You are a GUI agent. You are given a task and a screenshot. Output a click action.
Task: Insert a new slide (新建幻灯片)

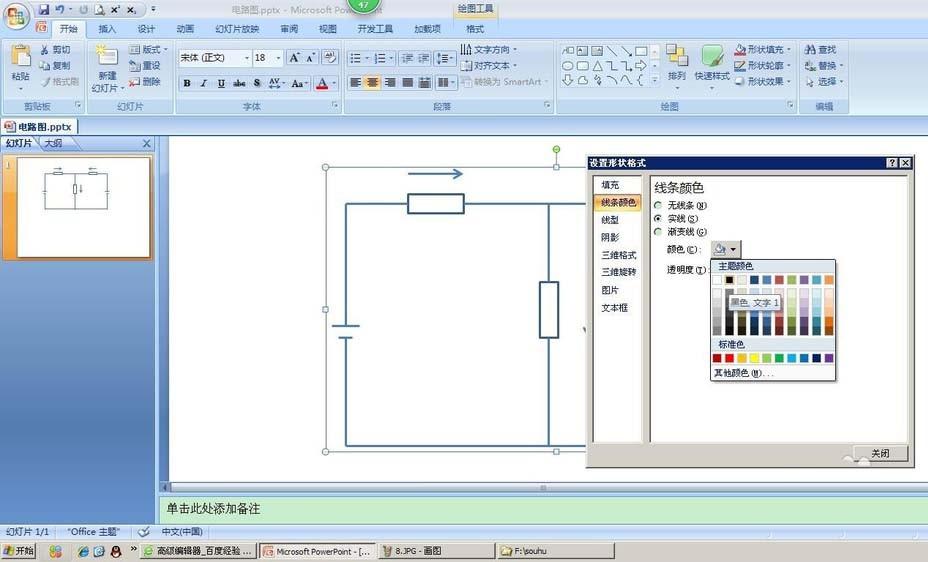click(x=106, y=66)
